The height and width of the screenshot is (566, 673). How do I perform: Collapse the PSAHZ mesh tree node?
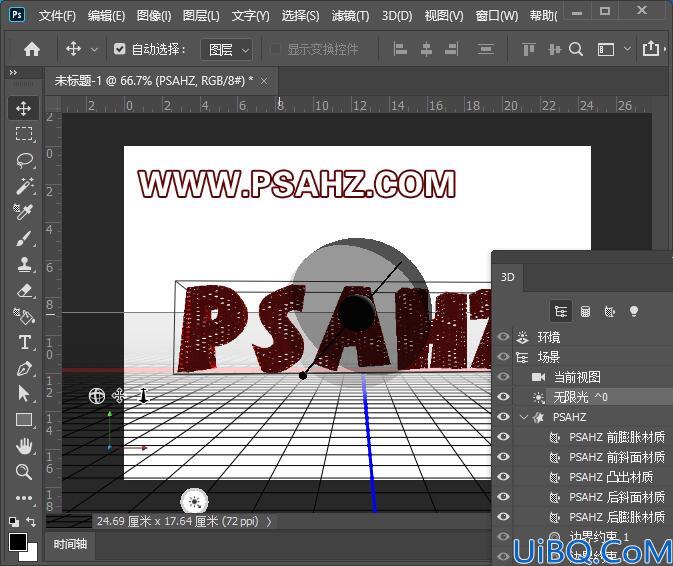(x=523, y=417)
